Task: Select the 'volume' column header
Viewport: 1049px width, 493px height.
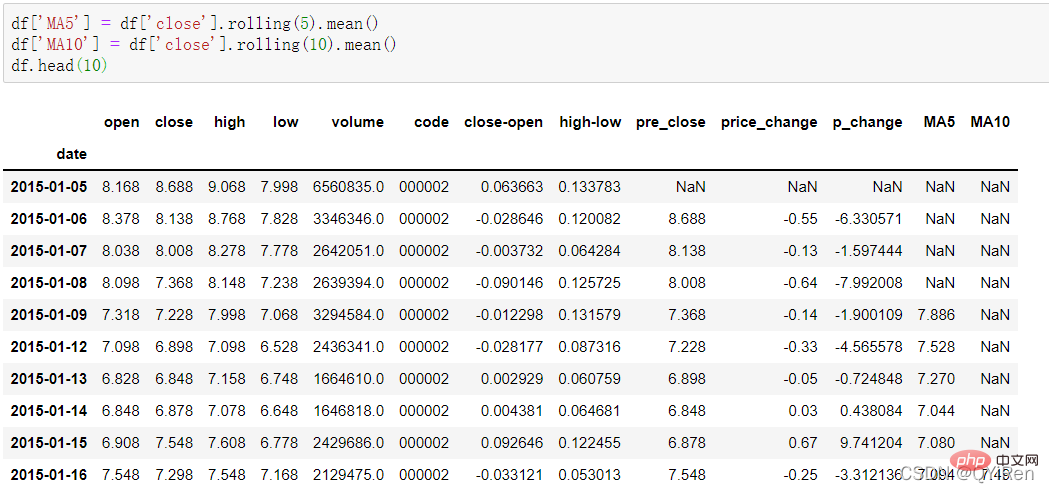Action: pyautogui.click(x=357, y=122)
